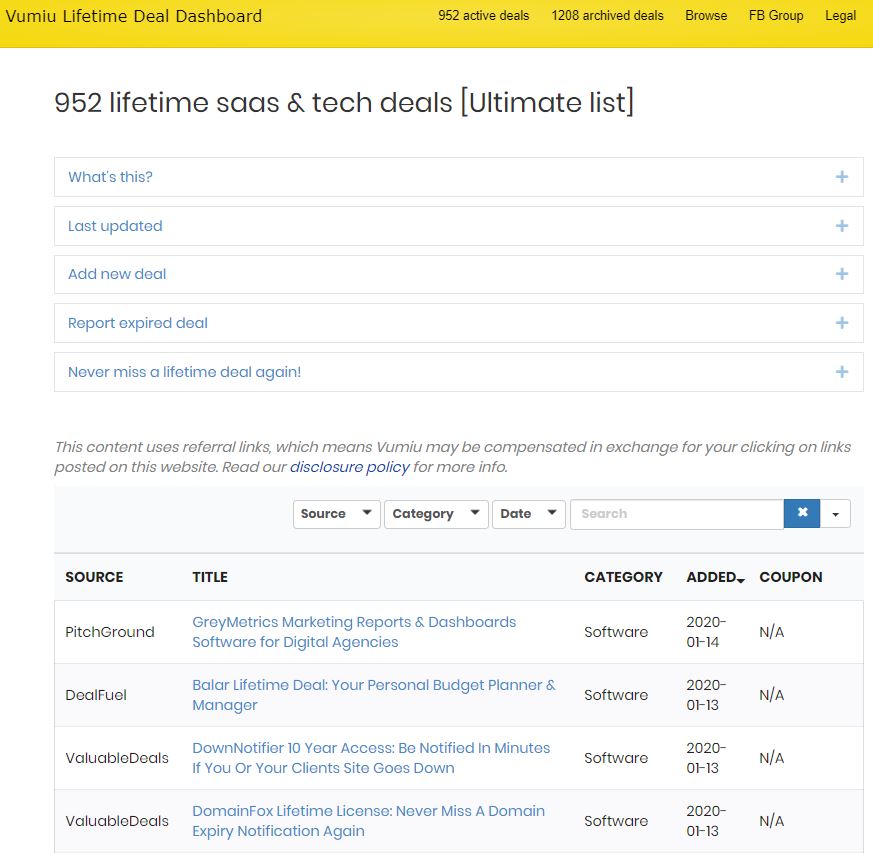Open the Legal menu item

coord(840,16)
